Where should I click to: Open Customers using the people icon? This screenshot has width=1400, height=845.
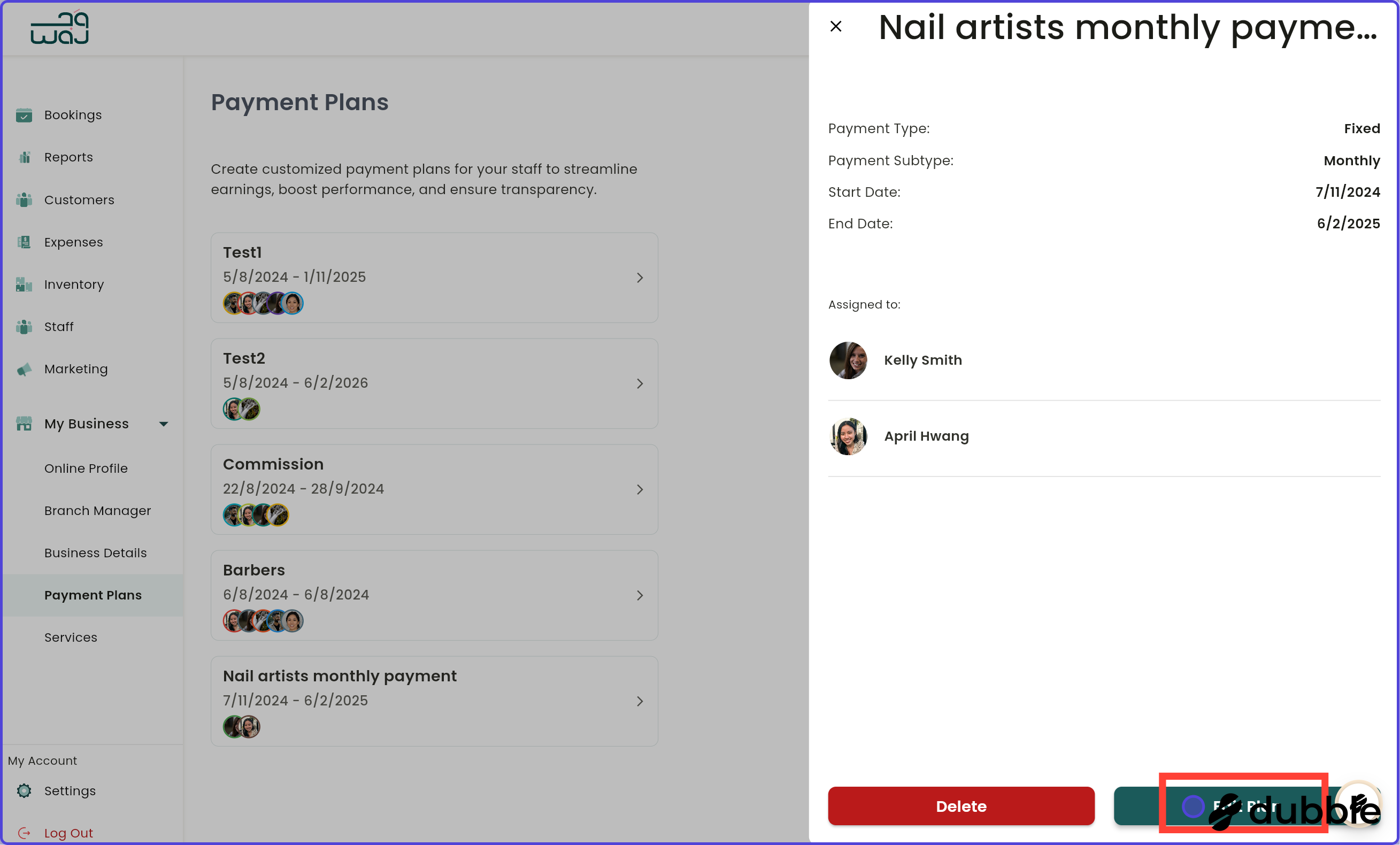click(24, 199)
